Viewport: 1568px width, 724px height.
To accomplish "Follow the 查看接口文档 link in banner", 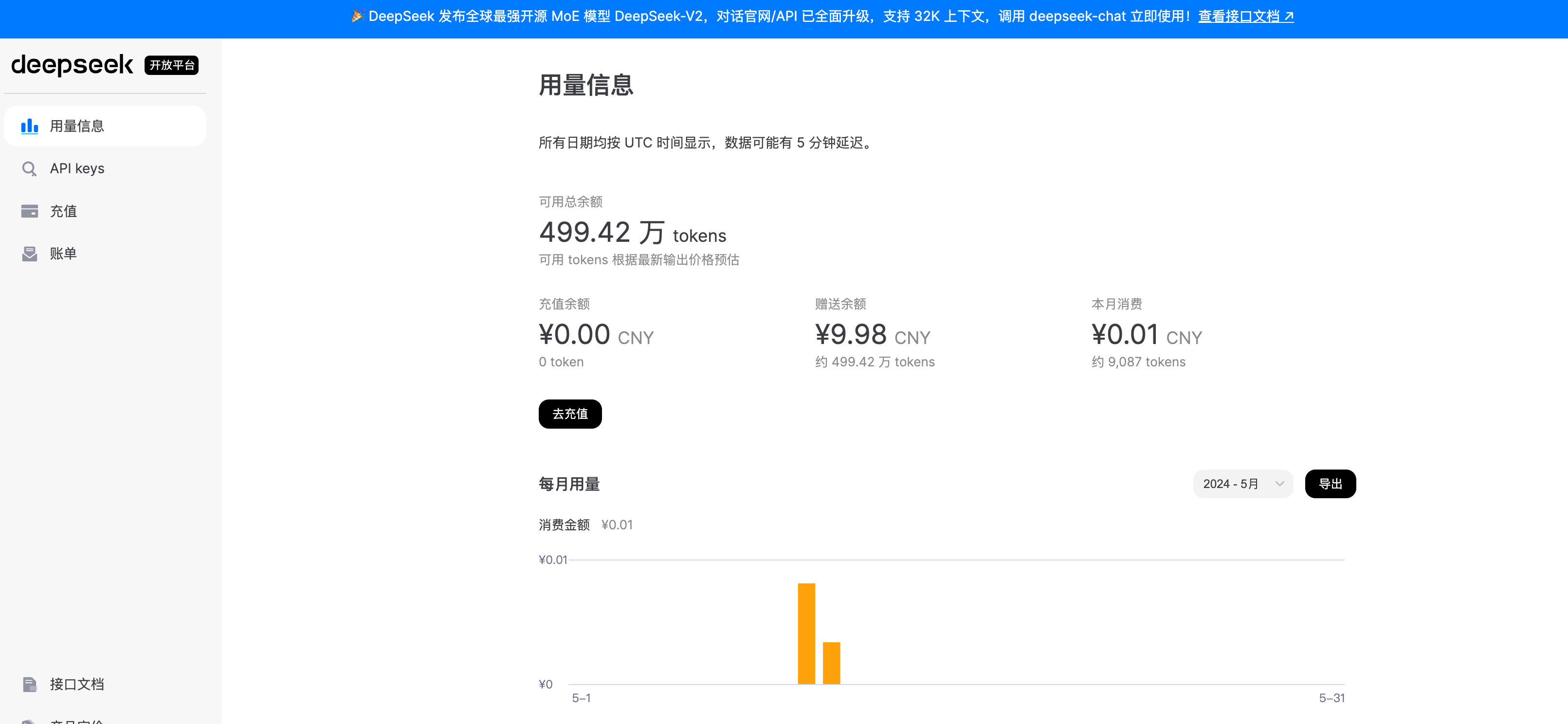I will click(x=1245, y=17).
